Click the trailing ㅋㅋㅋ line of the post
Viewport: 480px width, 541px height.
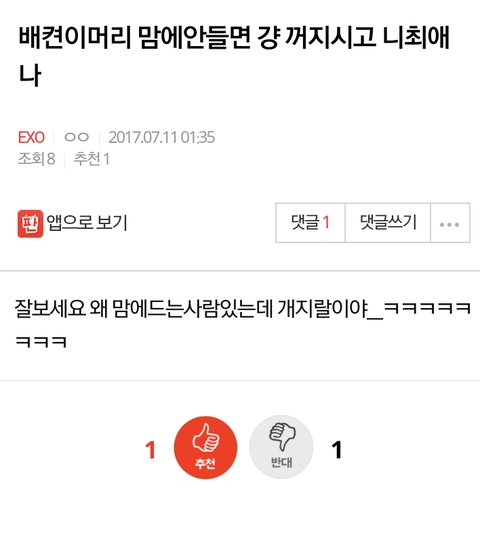point(41,342)
